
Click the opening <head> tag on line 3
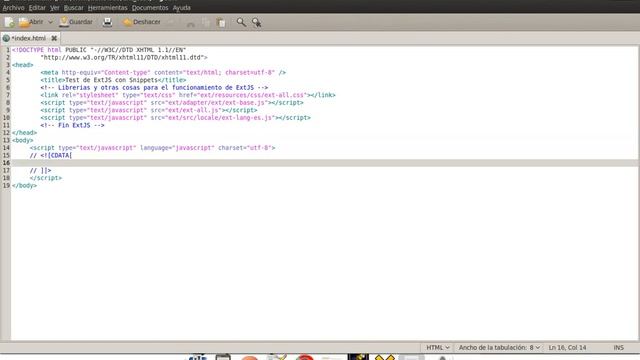pos(23,65)
